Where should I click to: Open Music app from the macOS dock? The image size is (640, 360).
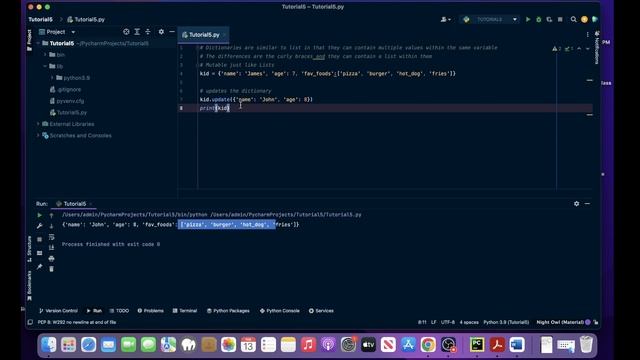[308, 344]
